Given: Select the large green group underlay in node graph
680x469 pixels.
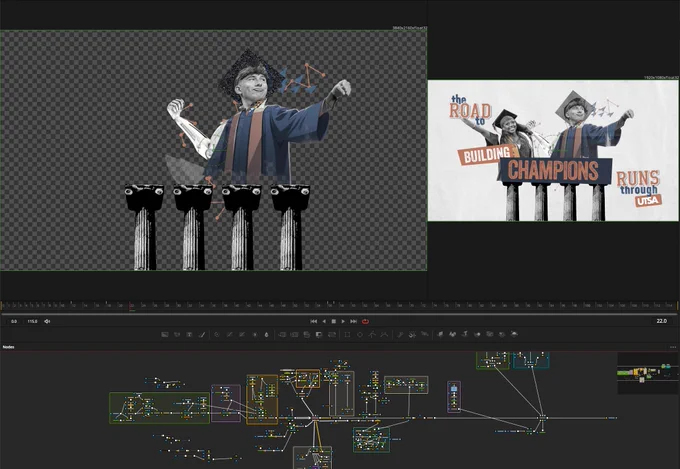Looking at the screenshot, I should (x=160, y=408).
